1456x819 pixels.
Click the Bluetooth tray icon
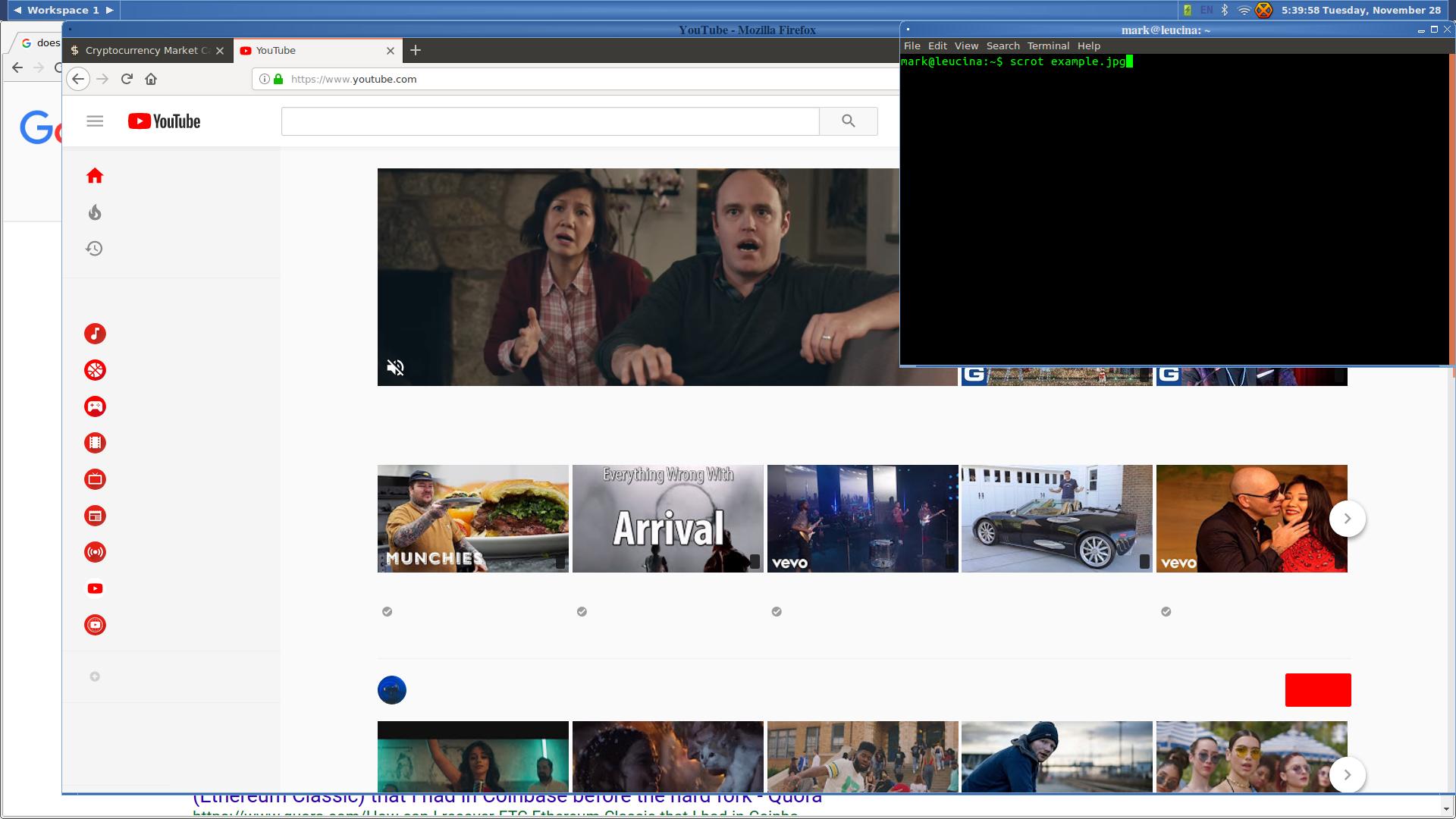1225,10
